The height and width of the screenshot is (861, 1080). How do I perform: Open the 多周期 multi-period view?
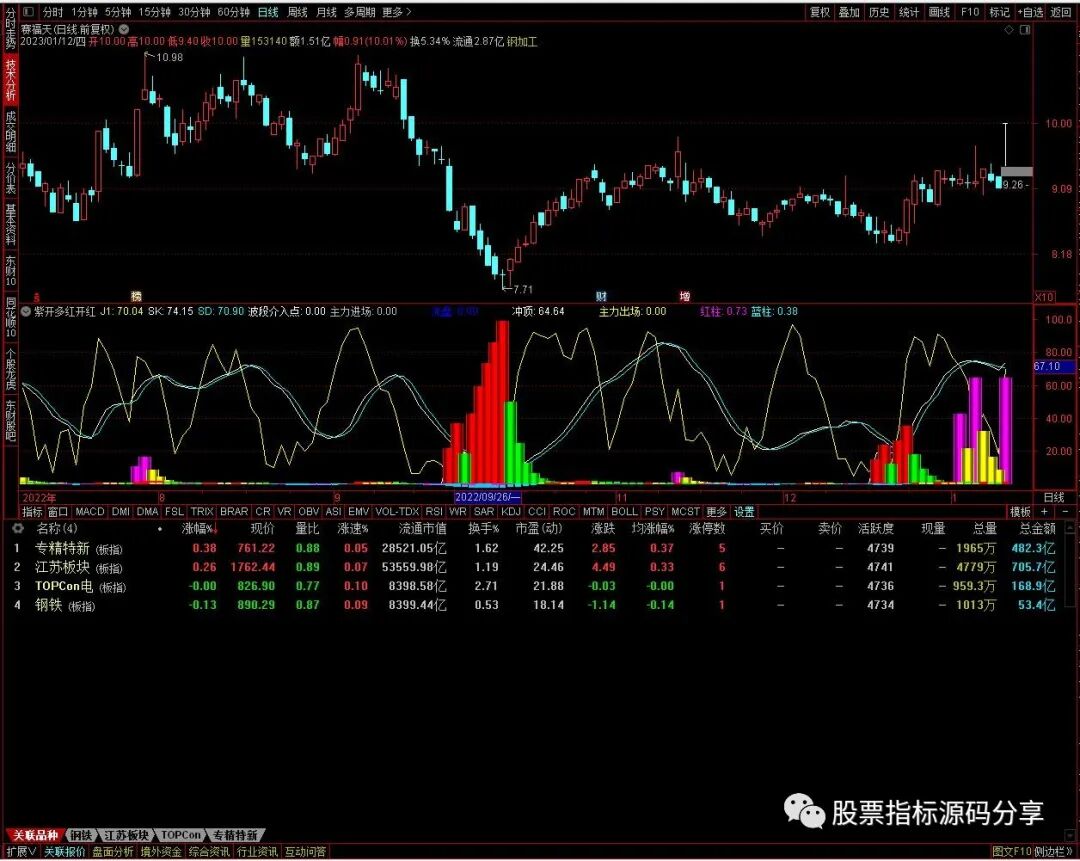tap(360, 12)
